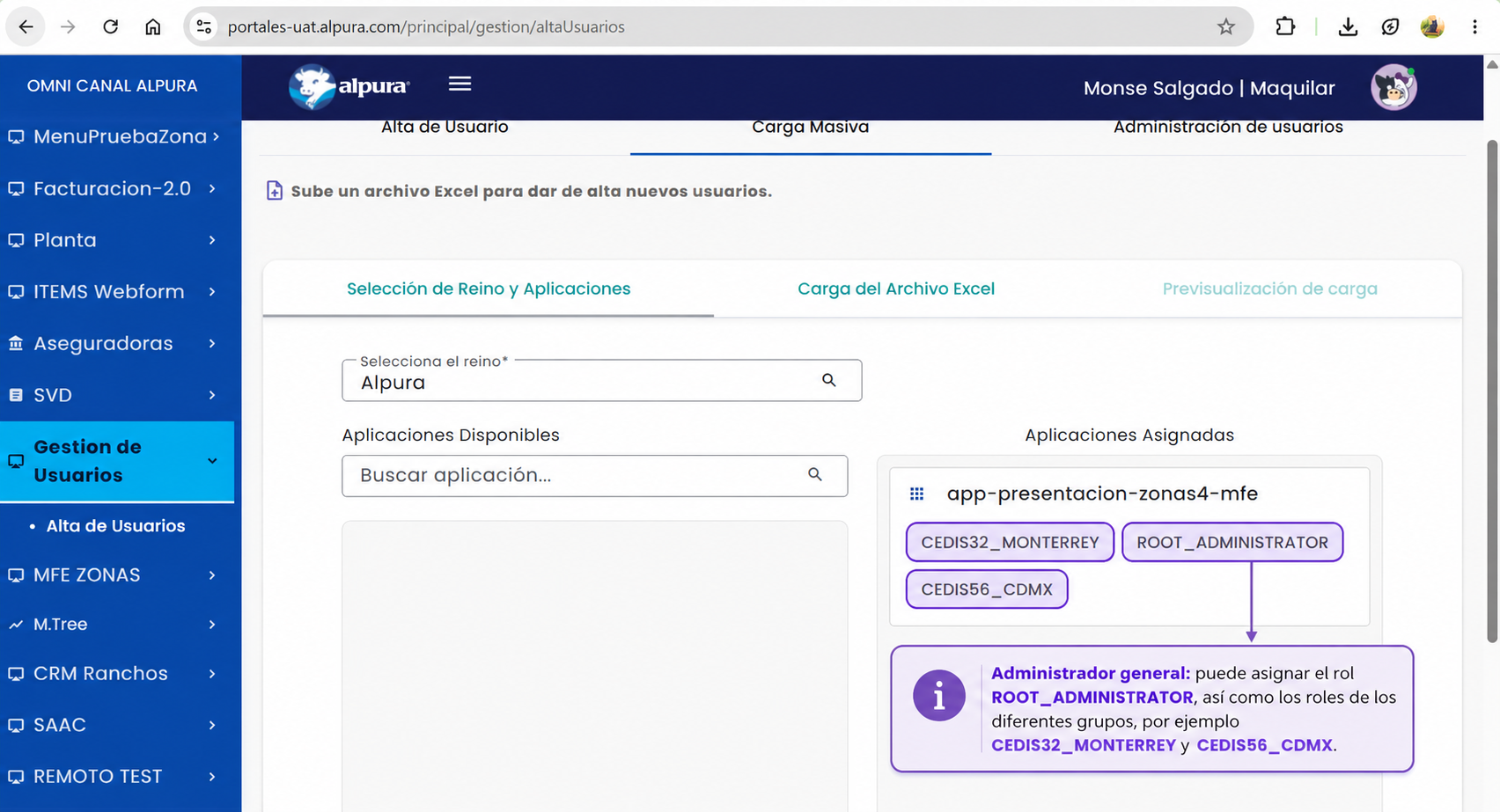Click the CEDIS56_CDMX role chip
The width and height of the screenshot is (1500, 812).
[x=987, y=589]
